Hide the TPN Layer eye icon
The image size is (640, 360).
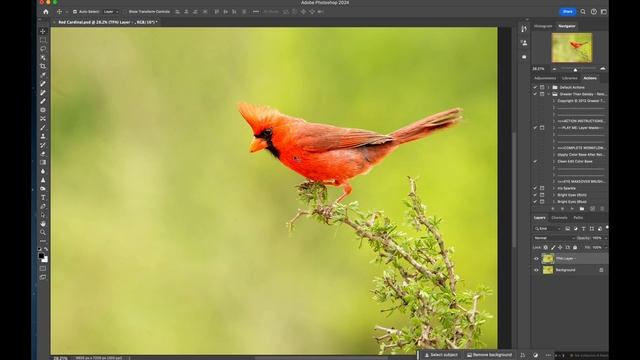click(536, 259)
